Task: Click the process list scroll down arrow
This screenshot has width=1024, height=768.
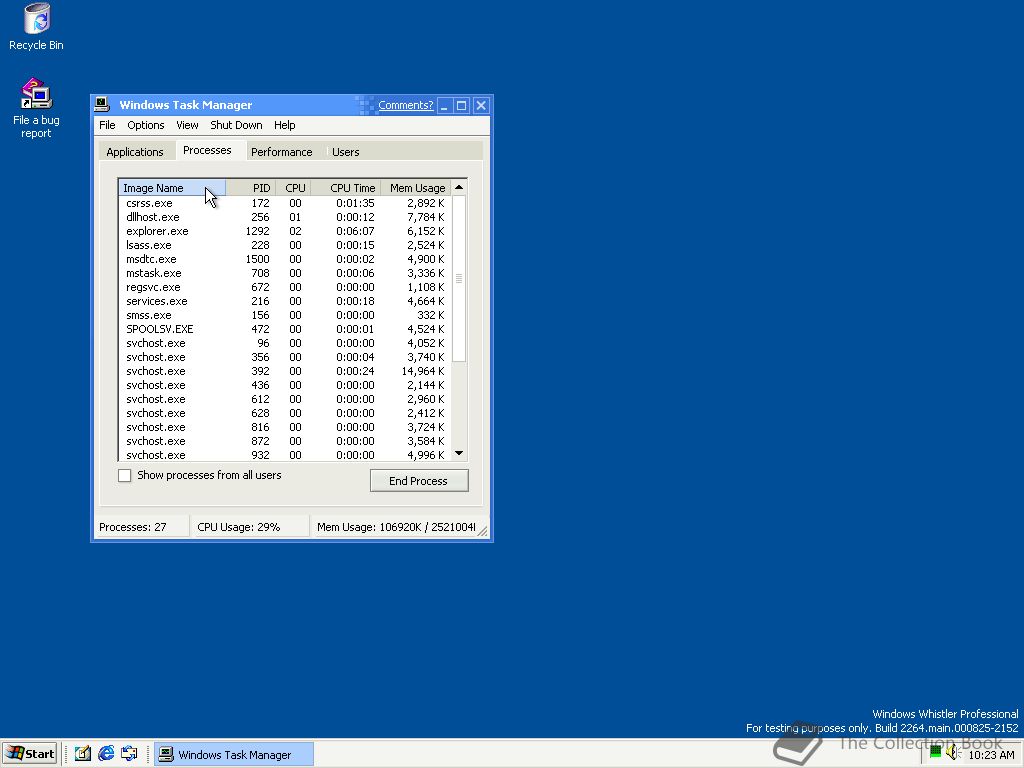Action: [x=459, y=453]
